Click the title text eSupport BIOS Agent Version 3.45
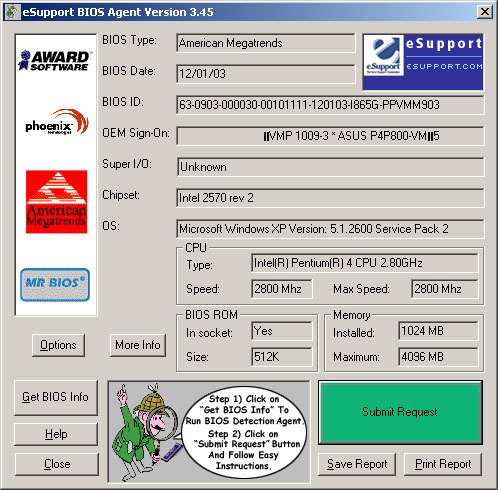 [118, 12]
